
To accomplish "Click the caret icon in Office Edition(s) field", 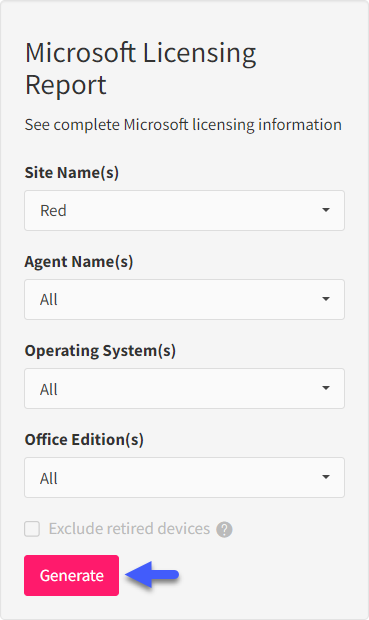I will (x=326, y=477).
